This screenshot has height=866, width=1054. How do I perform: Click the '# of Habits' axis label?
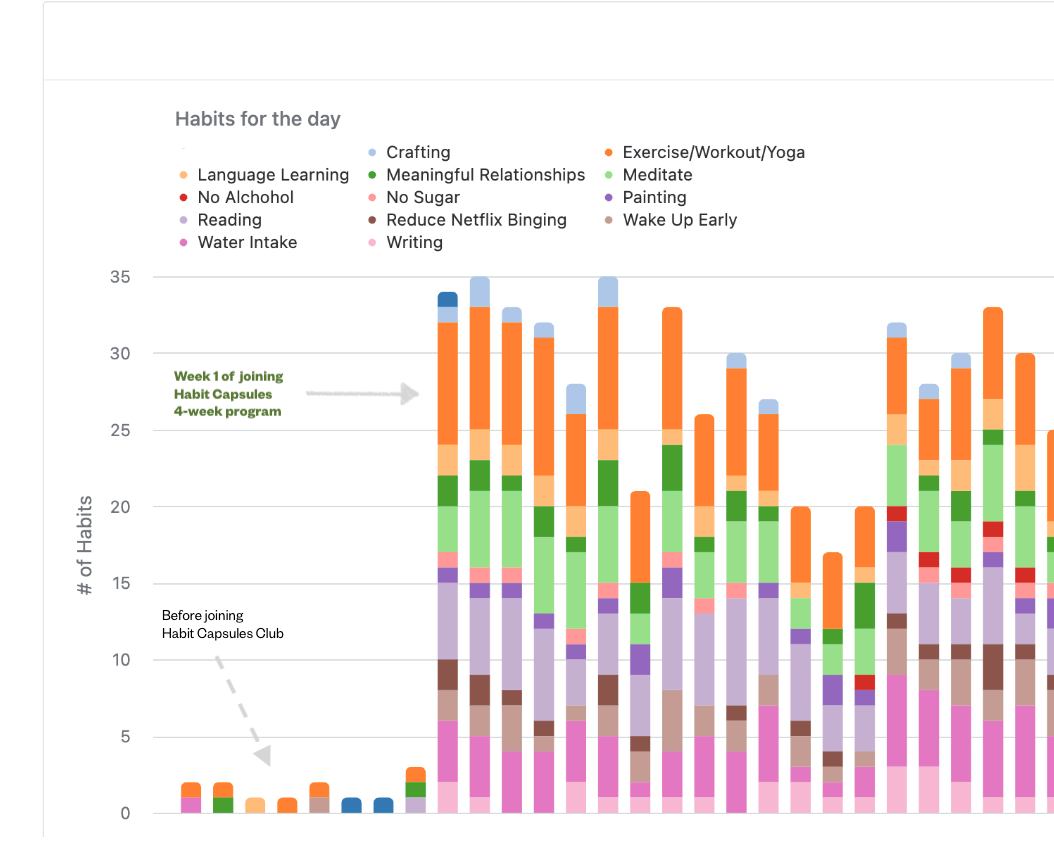(84, 545)
